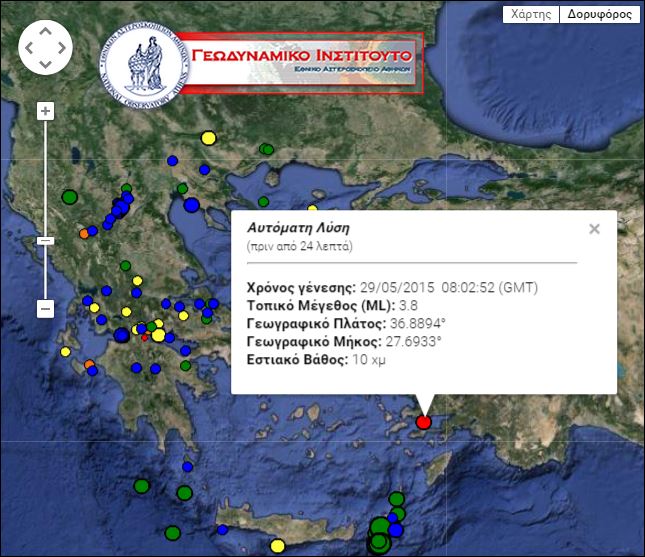Screen dimensions: 645x557
Task: Click the Τοπικό Μέγεθος (ML) 3.8 line
Action: (332, 305)
